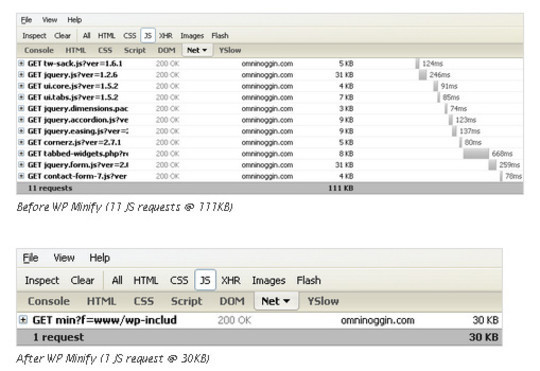This screenshot has width=540, height=371.
Task: Select the All filter in top panel
Action: pos(86,36)
